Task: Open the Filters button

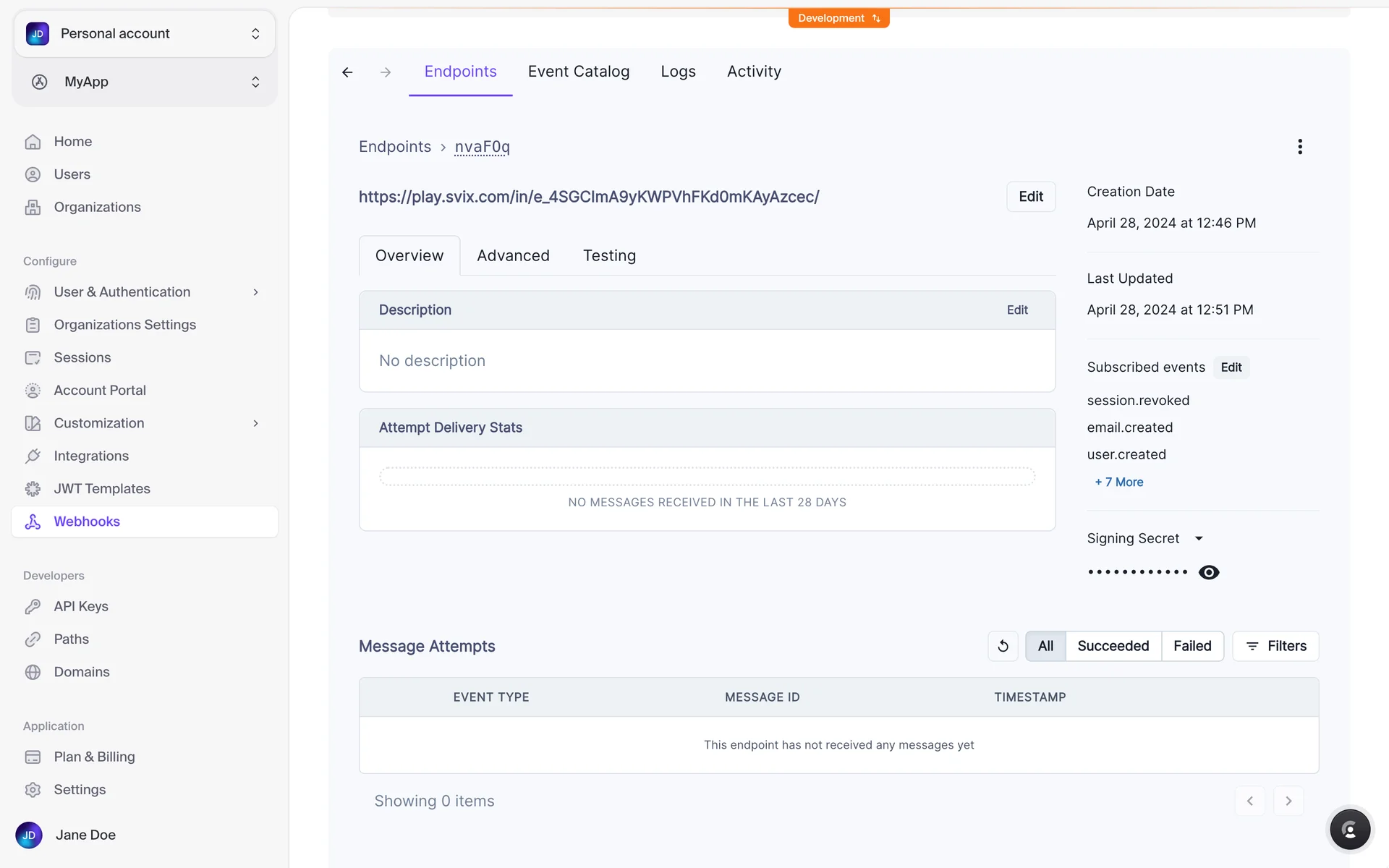Action: tap(1275, 646)
